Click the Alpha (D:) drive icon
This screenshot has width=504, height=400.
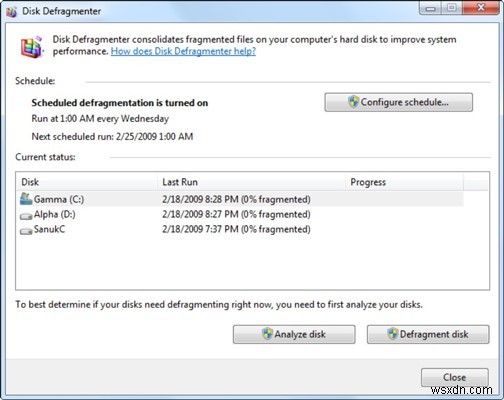[x=26, y=216]
